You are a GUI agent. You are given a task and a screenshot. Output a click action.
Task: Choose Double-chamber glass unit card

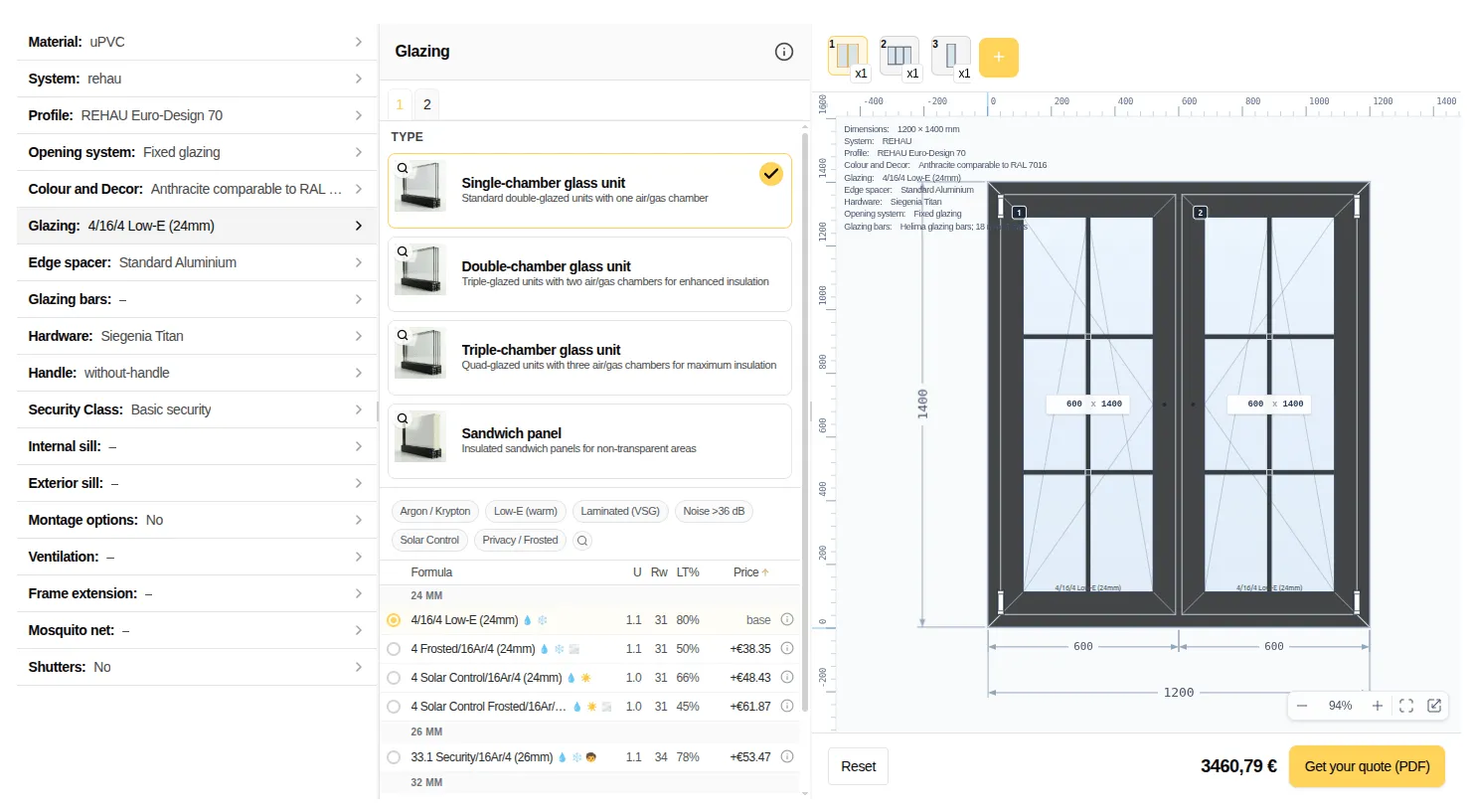point(589,274)
